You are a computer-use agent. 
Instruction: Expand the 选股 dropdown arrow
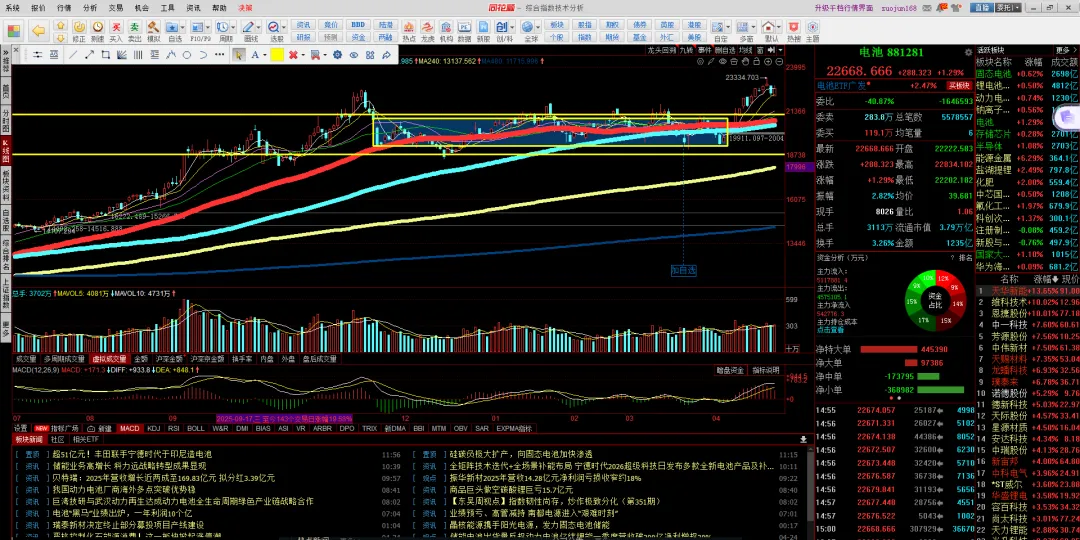(283, 26)
